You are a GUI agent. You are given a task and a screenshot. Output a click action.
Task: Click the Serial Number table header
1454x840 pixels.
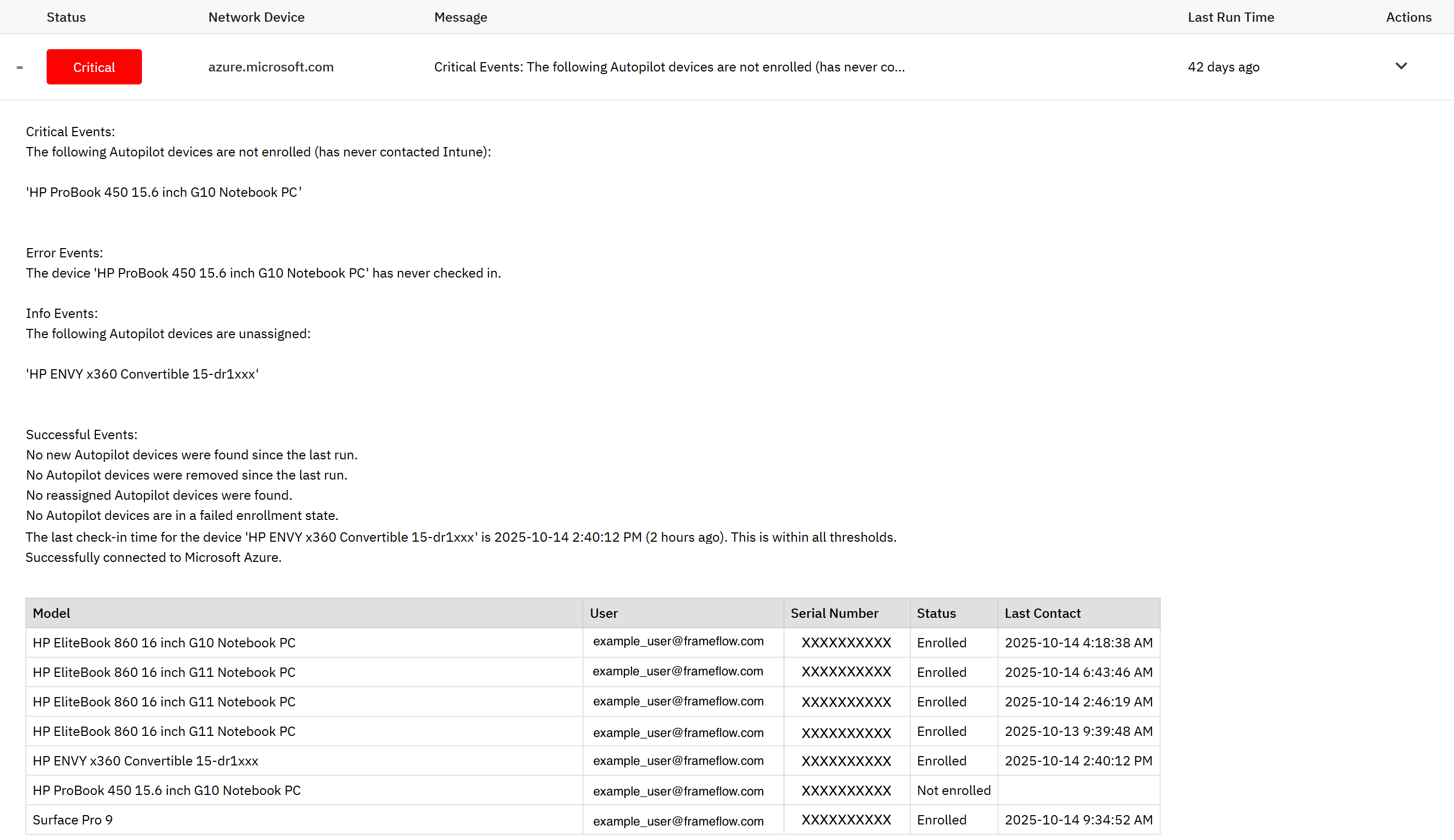pos(834,613)
